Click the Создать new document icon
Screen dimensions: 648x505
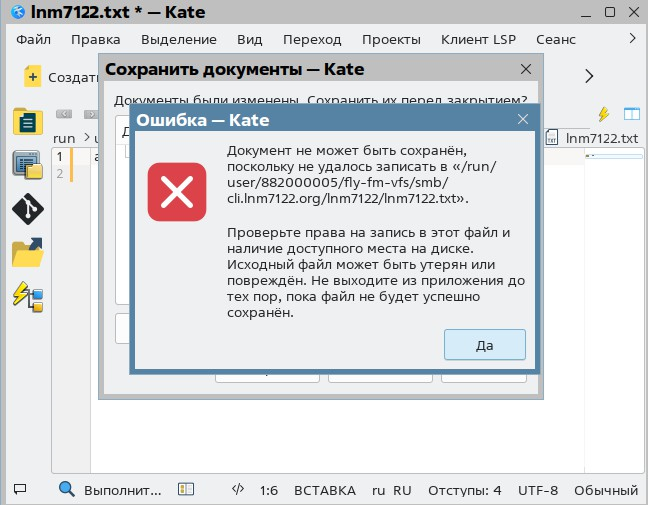32,76
